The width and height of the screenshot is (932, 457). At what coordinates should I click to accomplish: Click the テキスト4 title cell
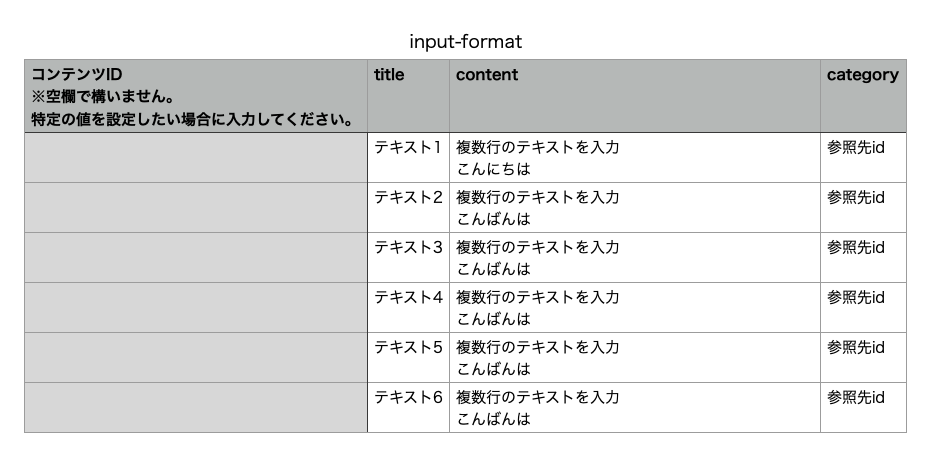(x=408, y=308)
